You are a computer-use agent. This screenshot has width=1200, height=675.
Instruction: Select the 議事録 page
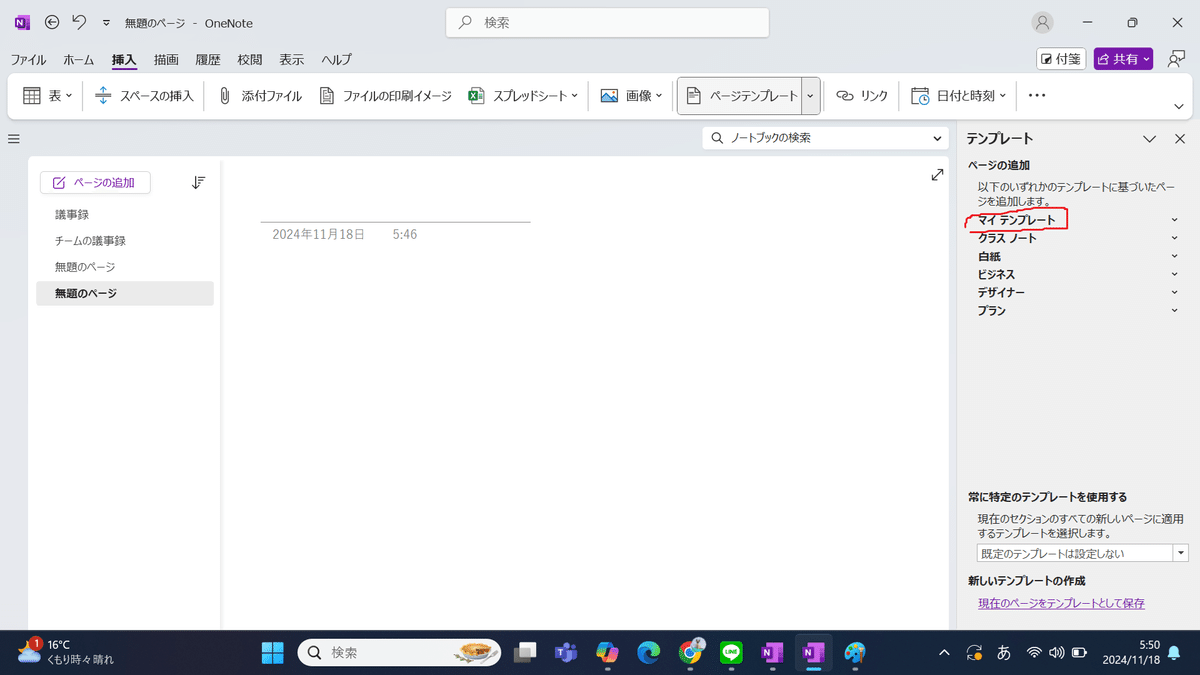point(124,214)
